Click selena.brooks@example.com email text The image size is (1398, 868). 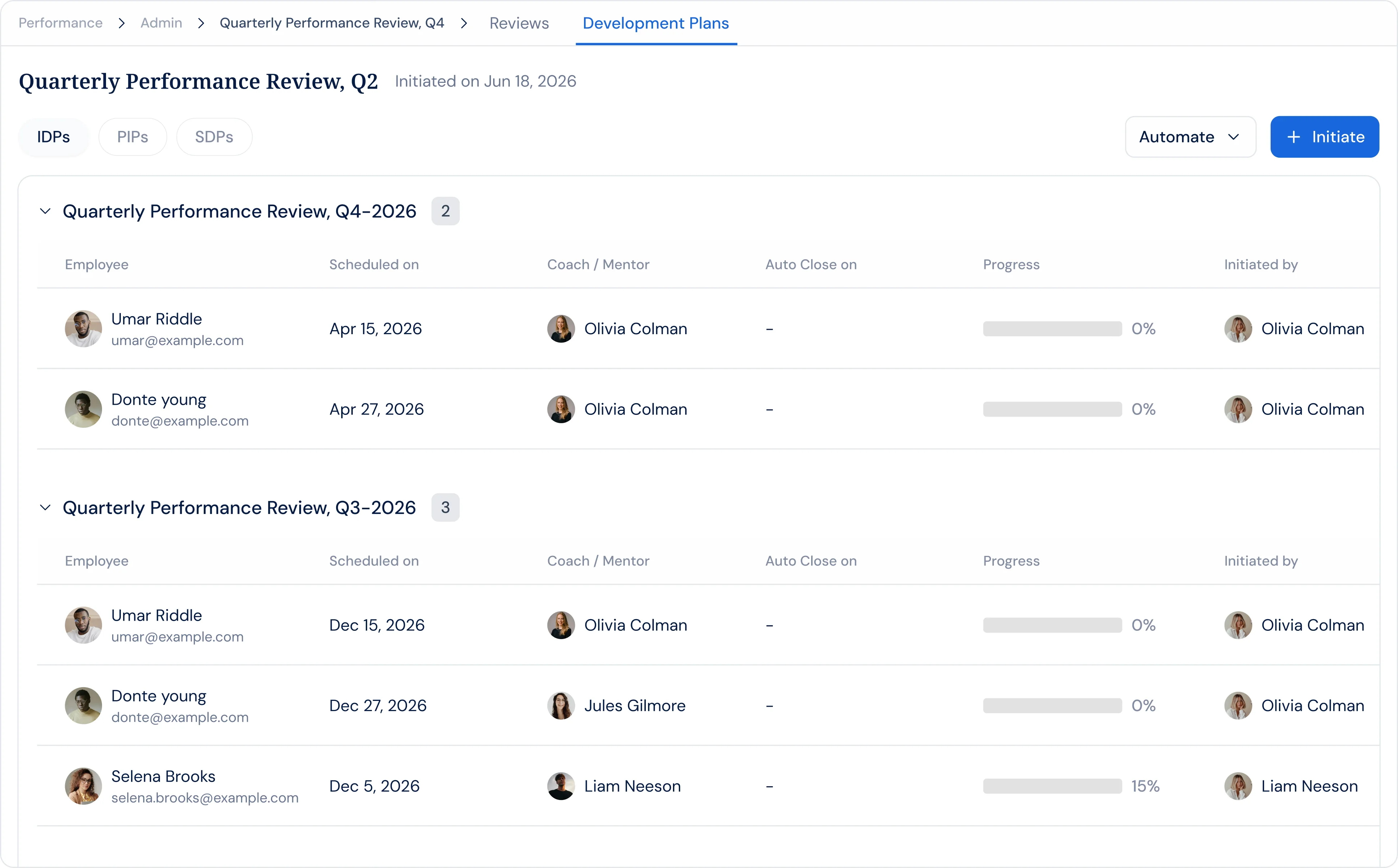pos(205,798)
